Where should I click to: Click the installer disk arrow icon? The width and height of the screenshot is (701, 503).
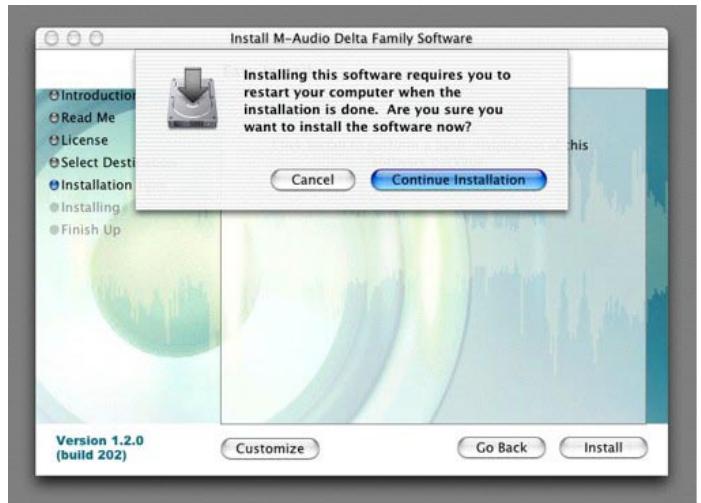tap(193, 99)
